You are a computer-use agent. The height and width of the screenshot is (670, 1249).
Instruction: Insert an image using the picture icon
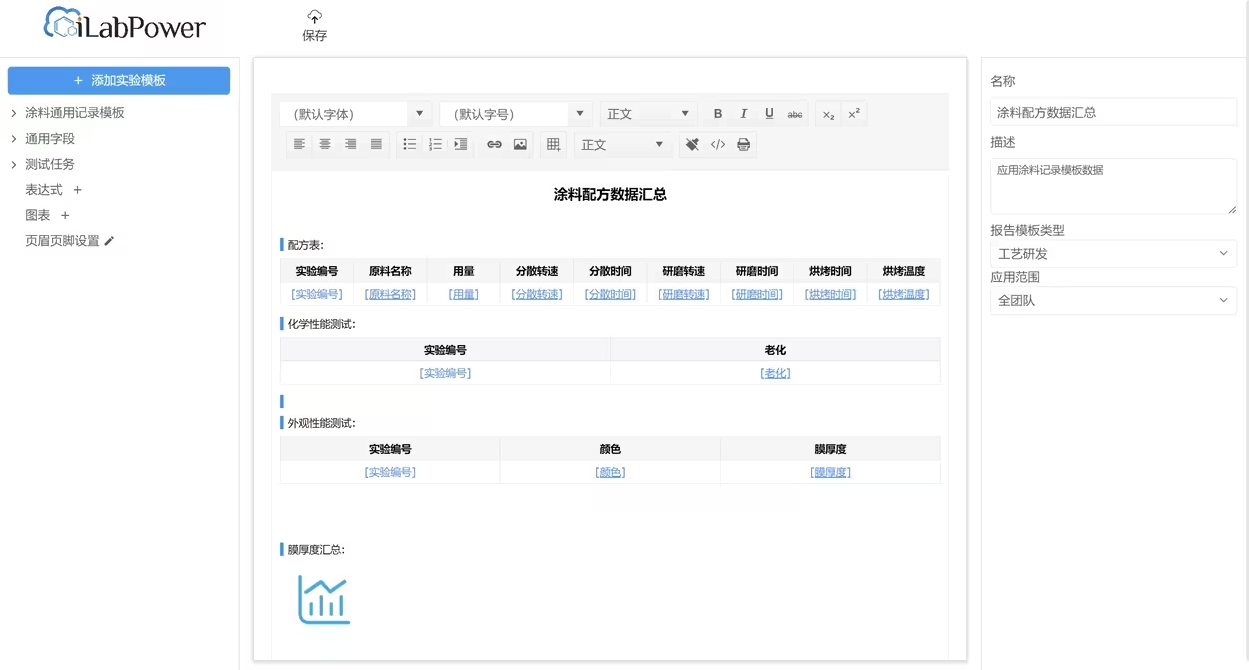point(520,144)
